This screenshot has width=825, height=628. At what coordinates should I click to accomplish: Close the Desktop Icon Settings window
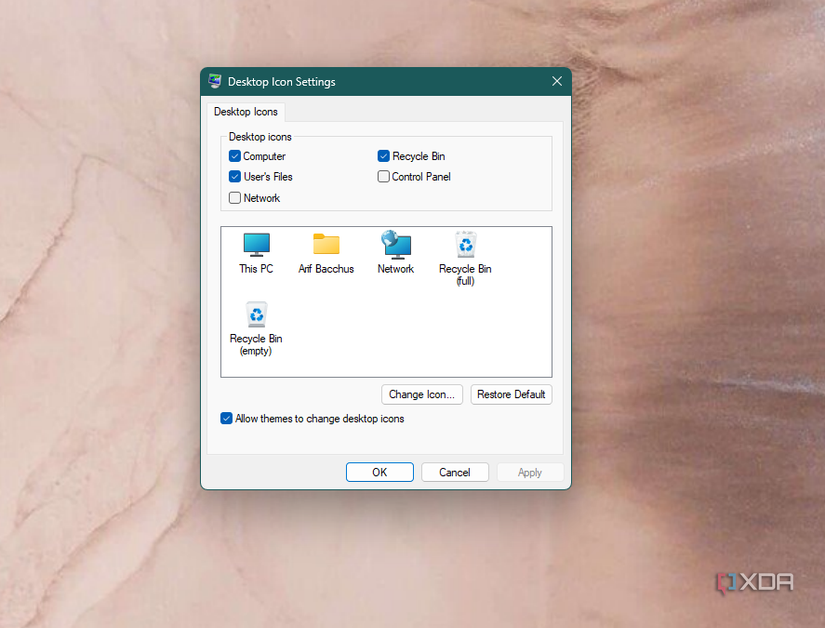557,81
